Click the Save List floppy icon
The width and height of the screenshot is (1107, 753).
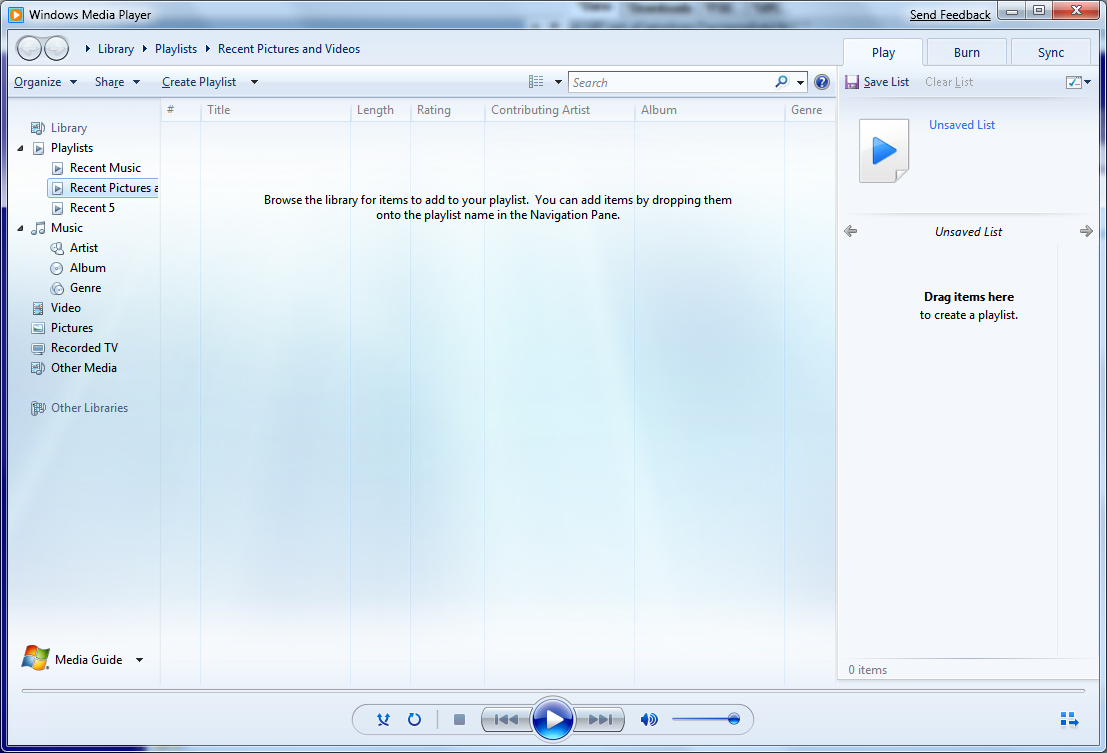pyautogui.click(x=852, y=82)
